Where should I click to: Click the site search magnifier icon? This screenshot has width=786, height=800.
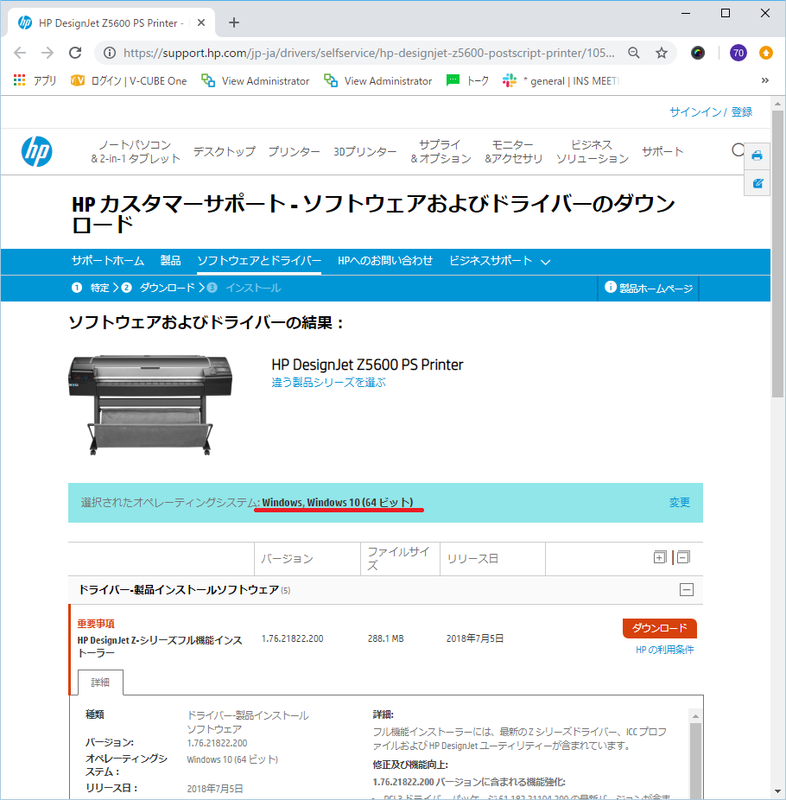coord(738,150)
